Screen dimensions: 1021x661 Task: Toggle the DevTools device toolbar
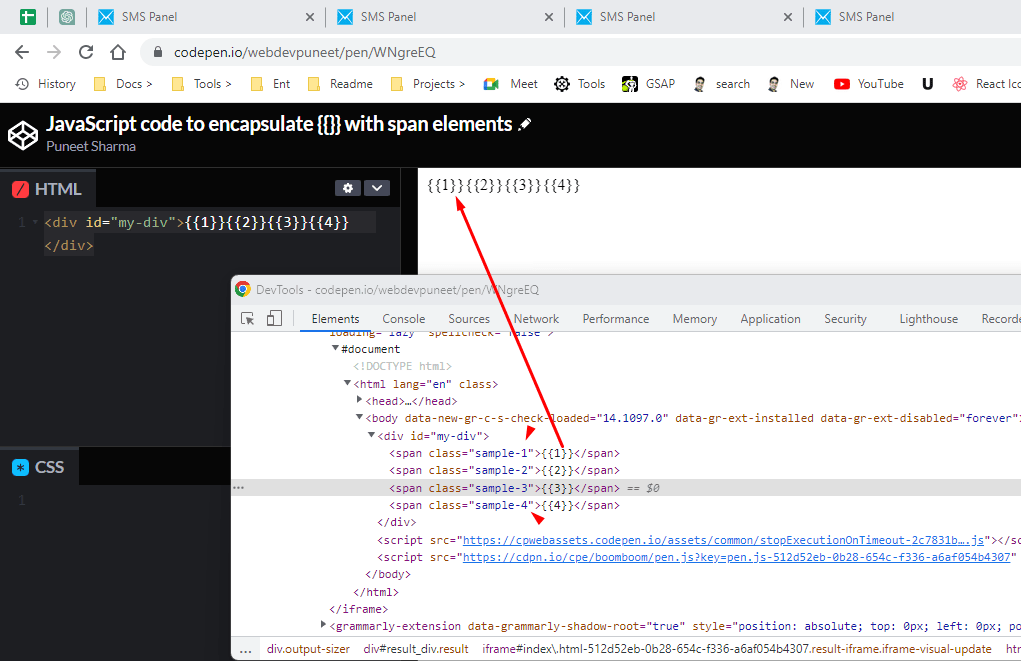point(275,317)
